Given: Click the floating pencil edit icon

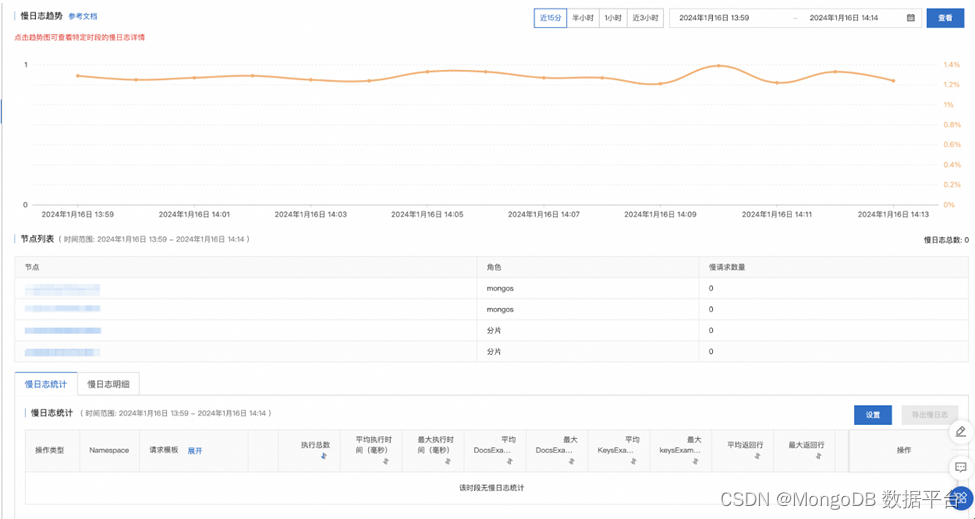Looking at the screenshot, I should 961,431.
